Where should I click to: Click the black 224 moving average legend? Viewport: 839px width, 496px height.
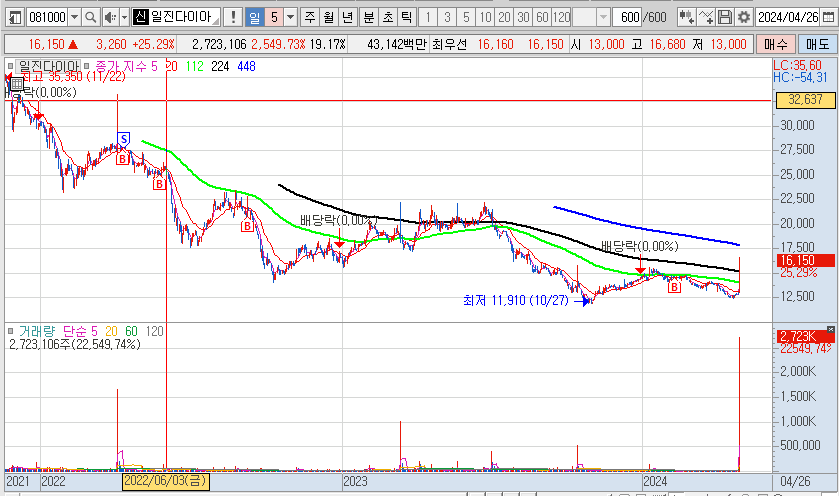click(x=220, y=66)
